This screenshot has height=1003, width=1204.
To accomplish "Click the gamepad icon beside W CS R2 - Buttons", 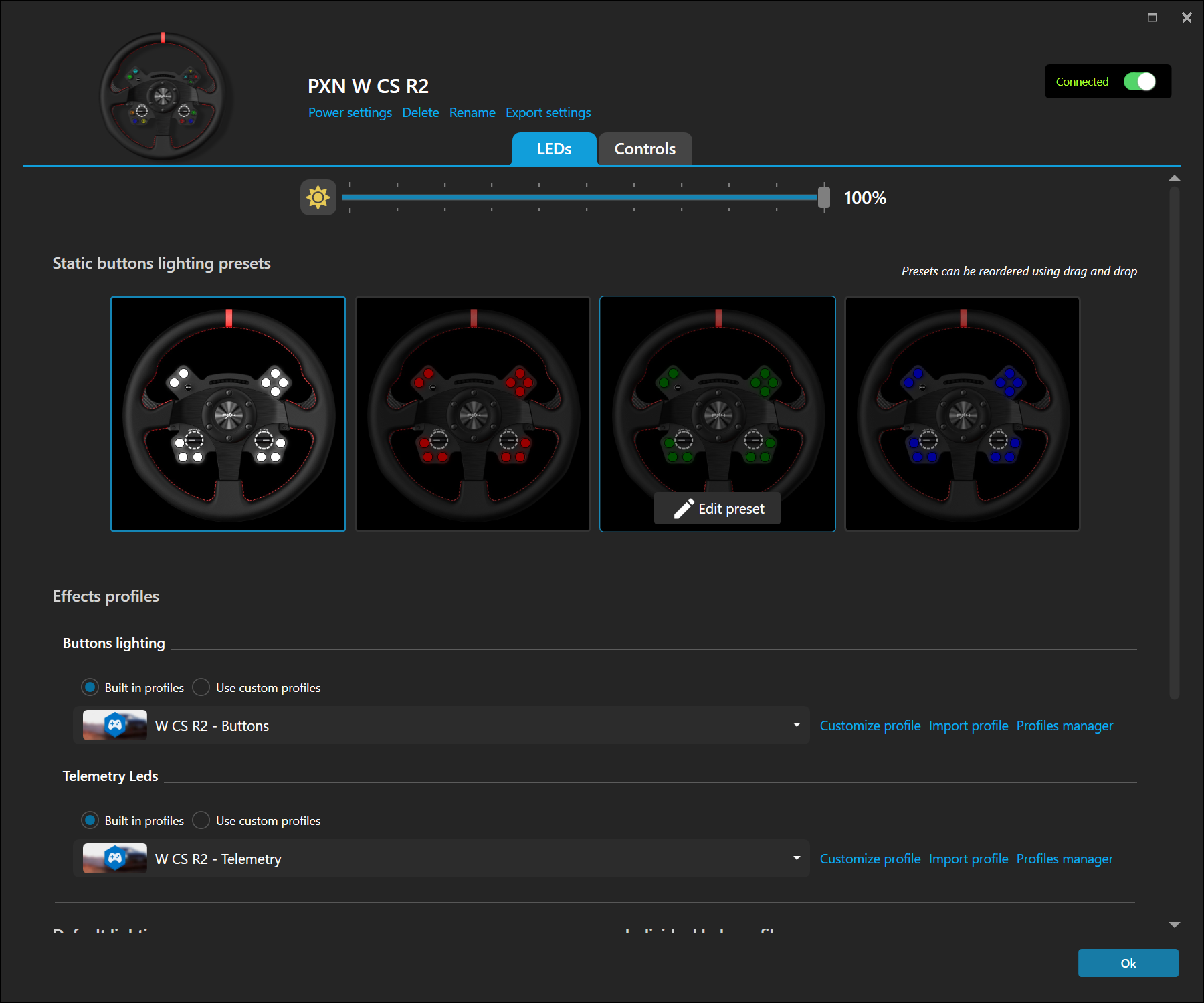I will pos(115,726).
